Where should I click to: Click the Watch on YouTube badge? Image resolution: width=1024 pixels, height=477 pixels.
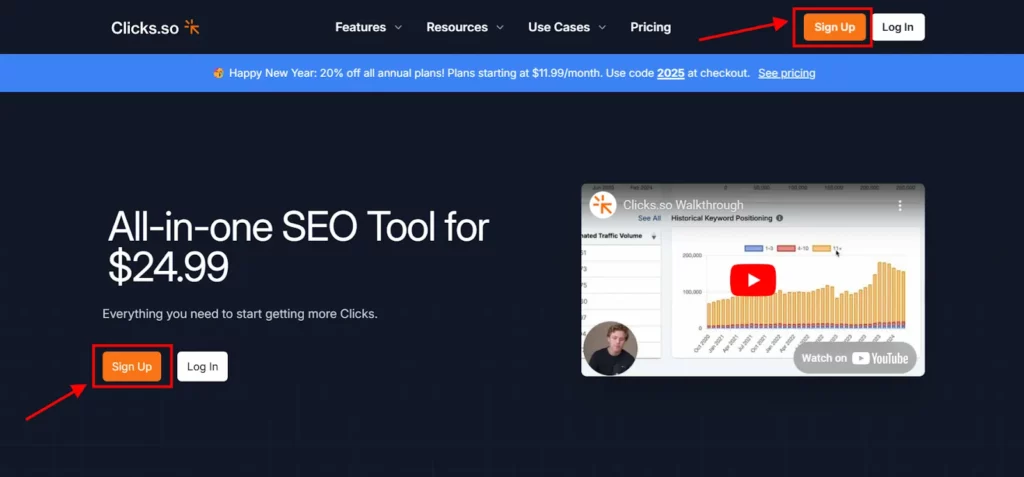[x=855, y=358]
